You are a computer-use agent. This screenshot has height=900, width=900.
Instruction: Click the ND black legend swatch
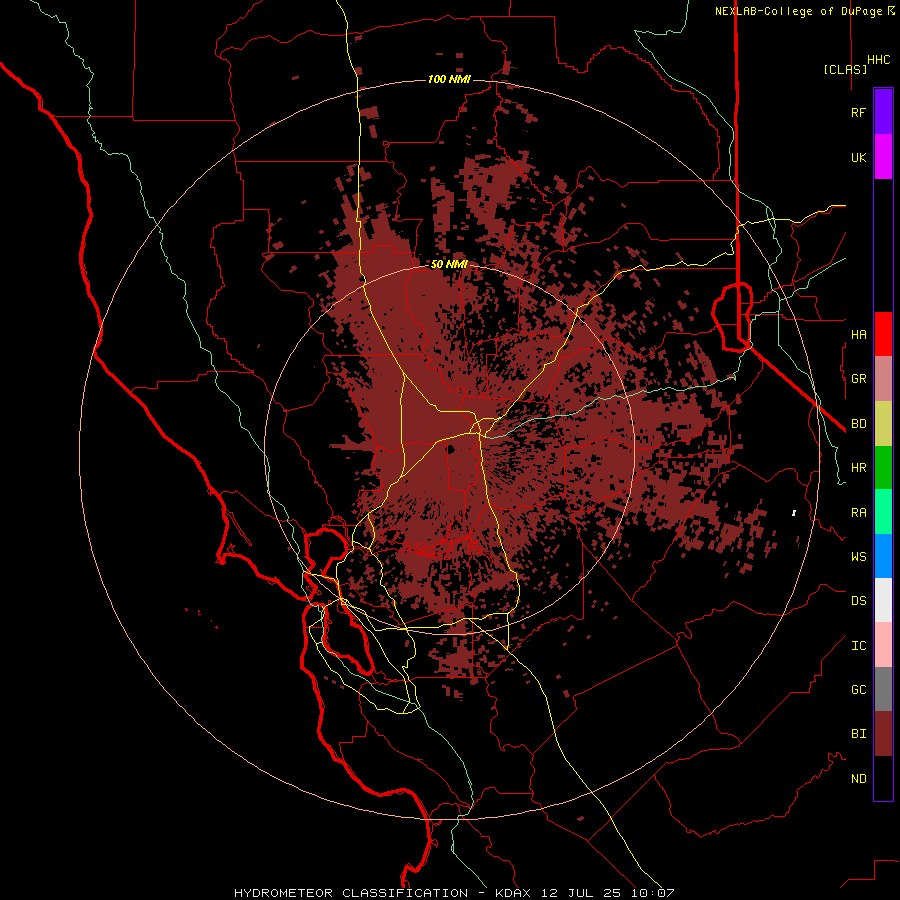point(883,778)
